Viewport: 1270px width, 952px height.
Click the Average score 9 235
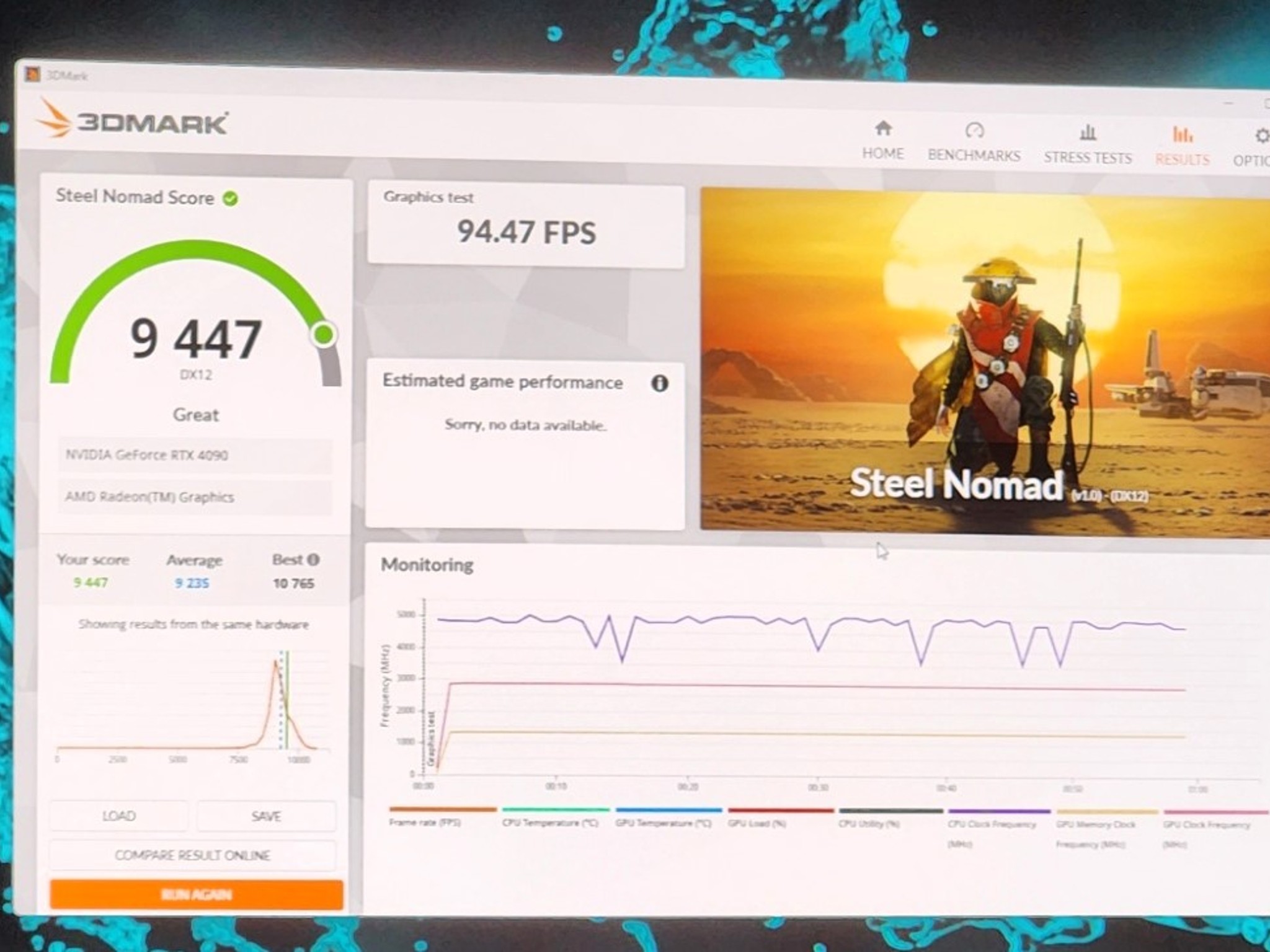click(x=192, y=583)
